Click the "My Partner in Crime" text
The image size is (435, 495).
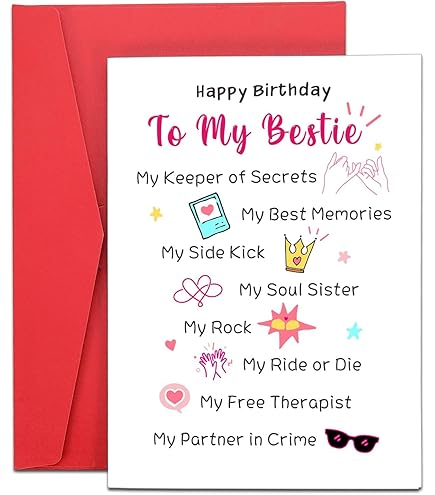click(x=235, y=439)
